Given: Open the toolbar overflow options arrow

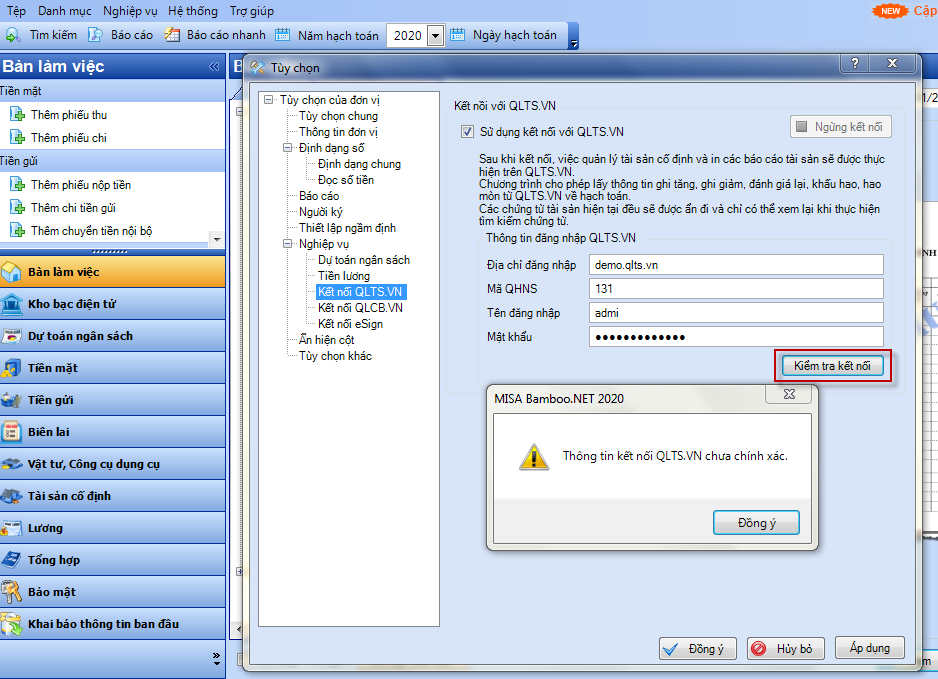Looking at the screenshot, I should [x=574, y=42].
